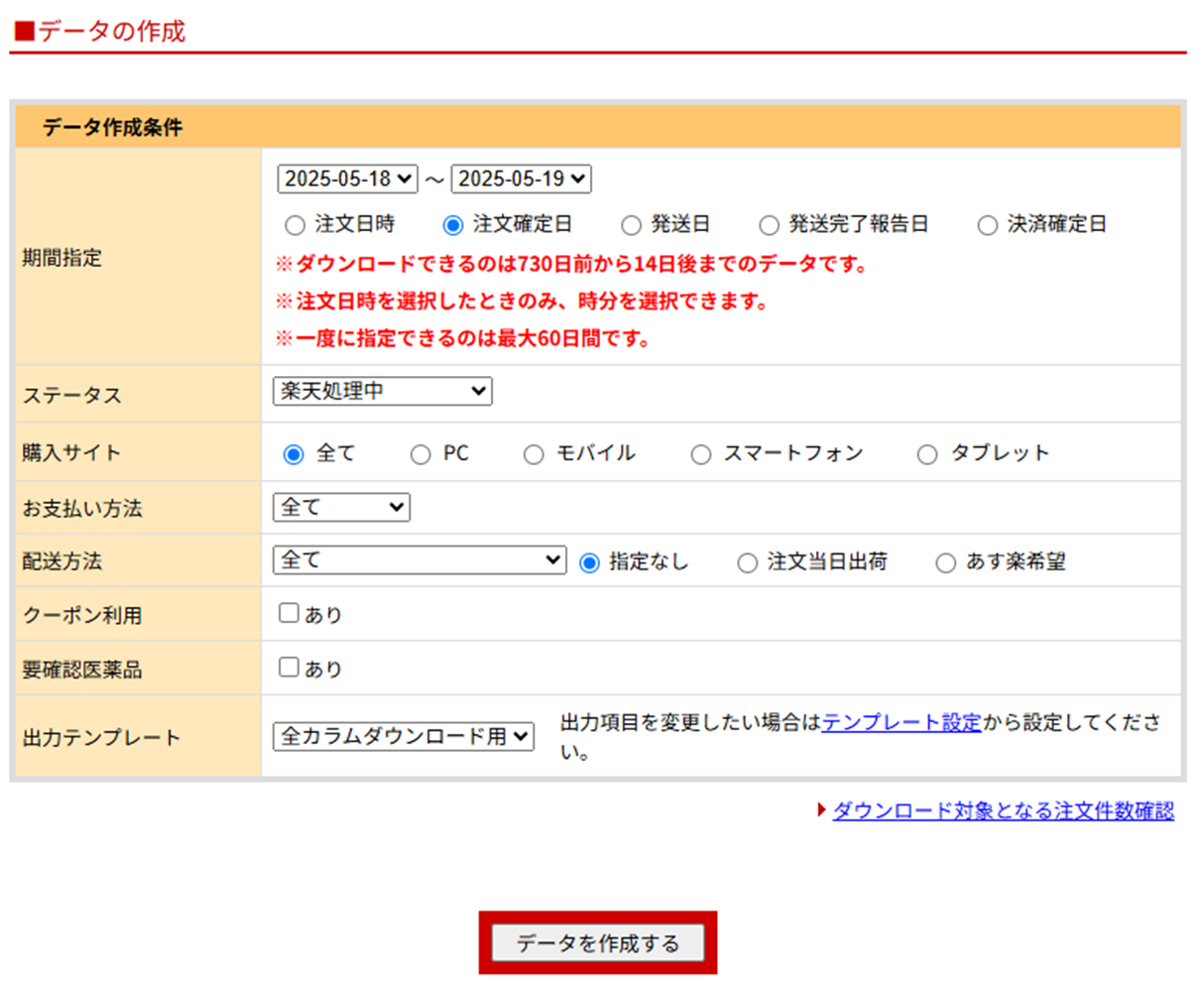Open the start date dropdown 2025-05-18
The width and height of the screenshot is (1204, 993).
point(347,179)
